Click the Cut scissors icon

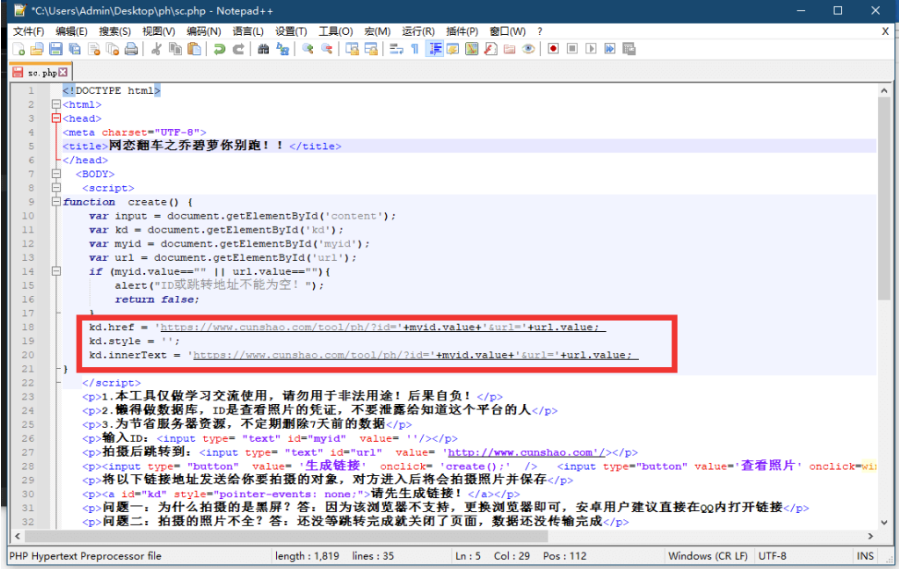(x=156, y=49)
